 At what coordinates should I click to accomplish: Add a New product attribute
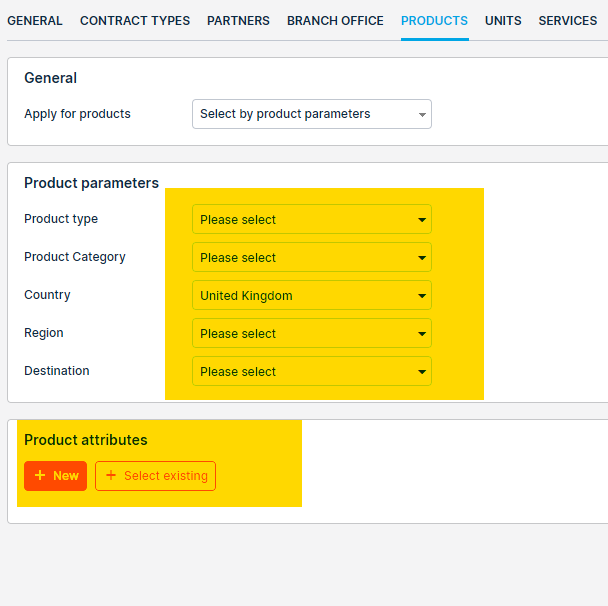(x=55, y=476)
